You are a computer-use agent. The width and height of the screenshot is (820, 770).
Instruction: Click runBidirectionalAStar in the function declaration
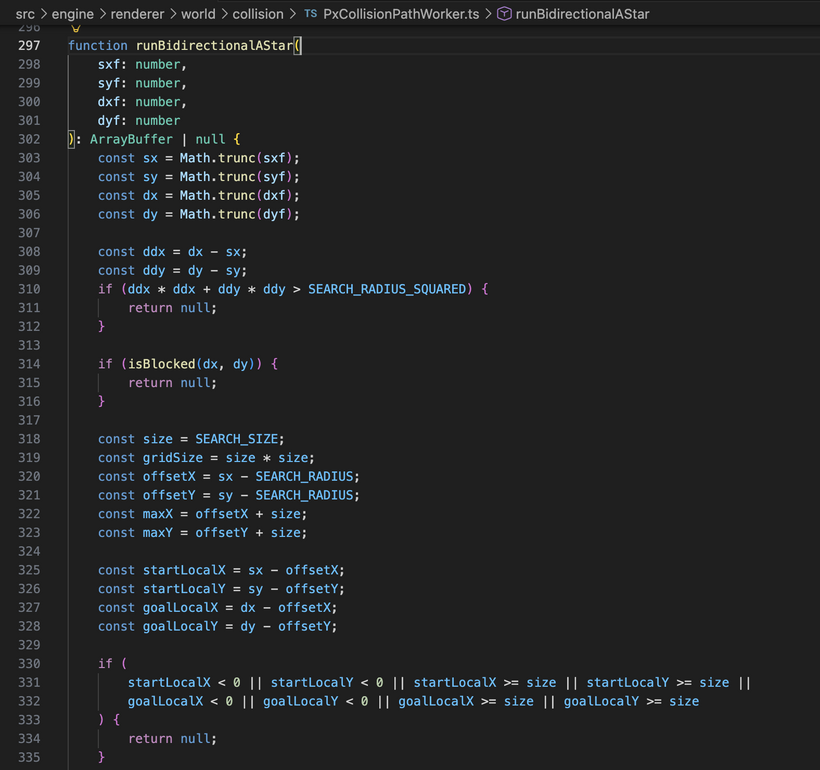tap(214, 46)
